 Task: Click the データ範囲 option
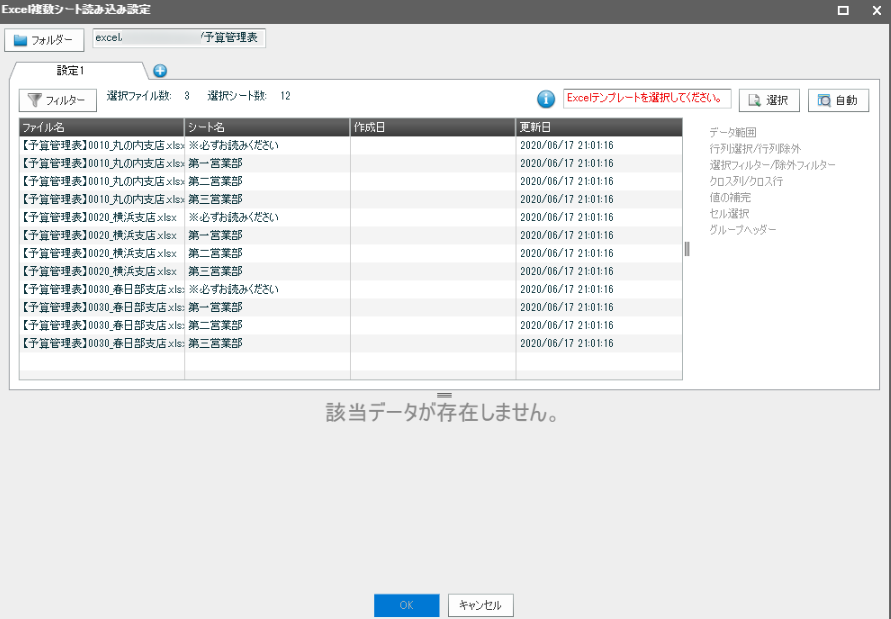pos(732,132)
